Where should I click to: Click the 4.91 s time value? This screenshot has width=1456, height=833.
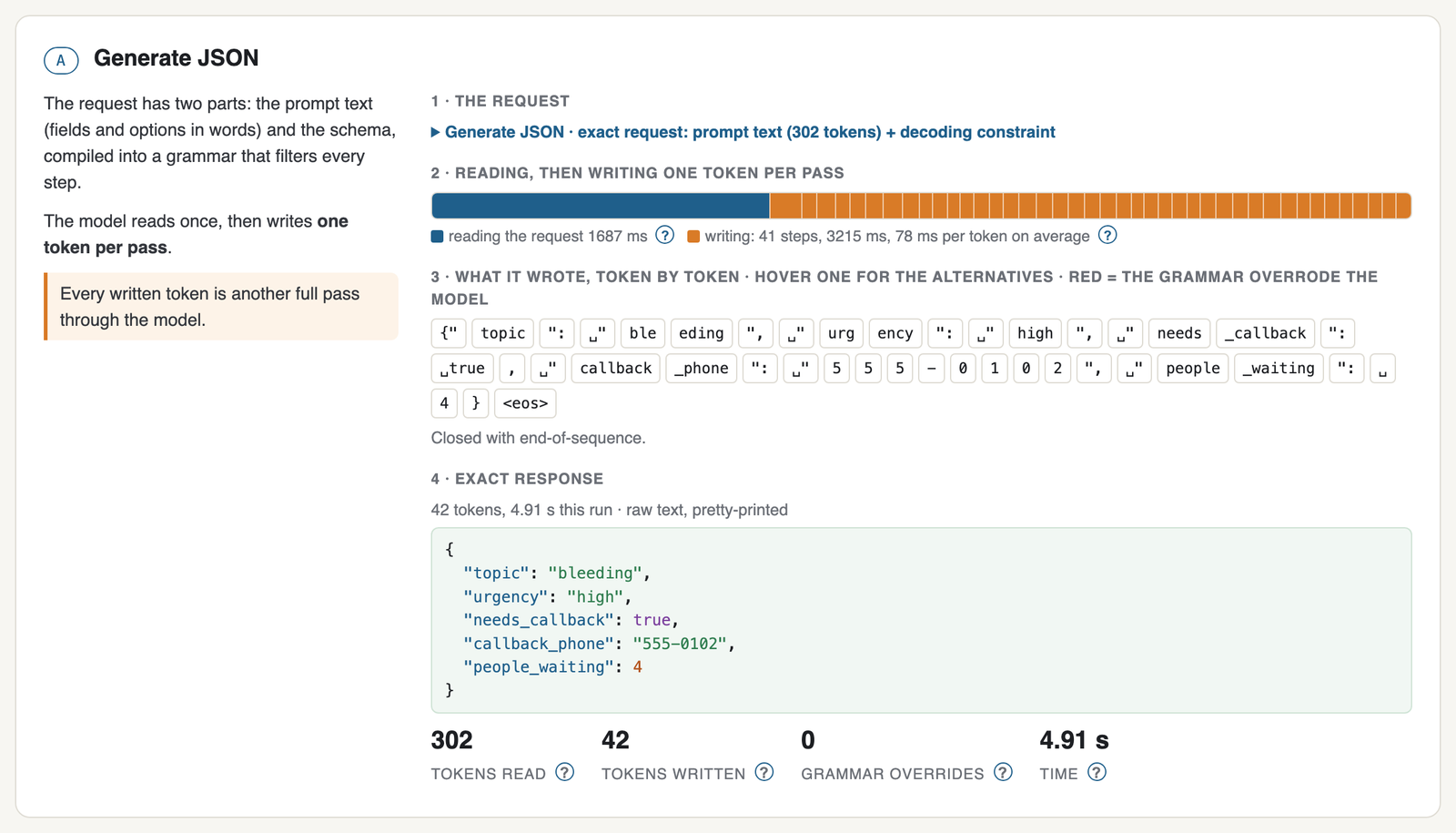point(1074,740)
